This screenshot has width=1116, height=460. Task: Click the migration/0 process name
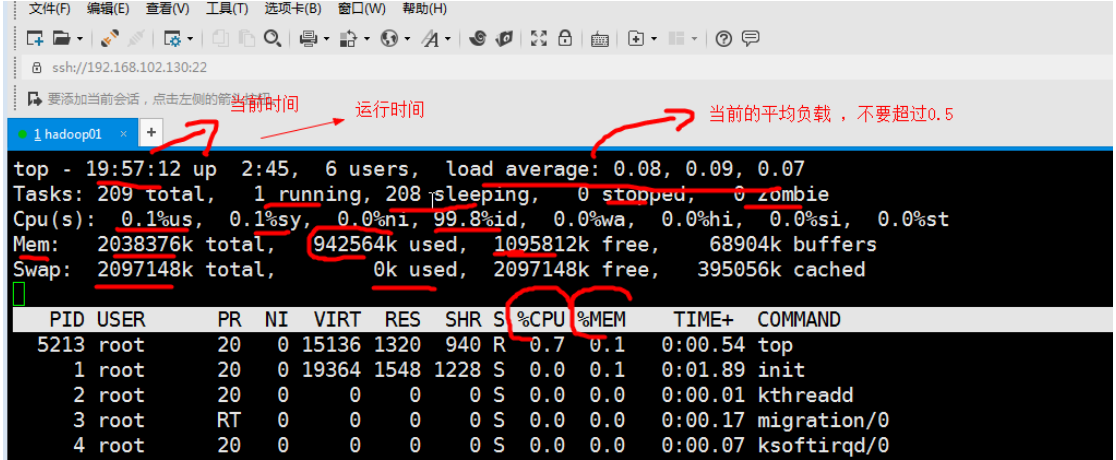tap(823, 420)
